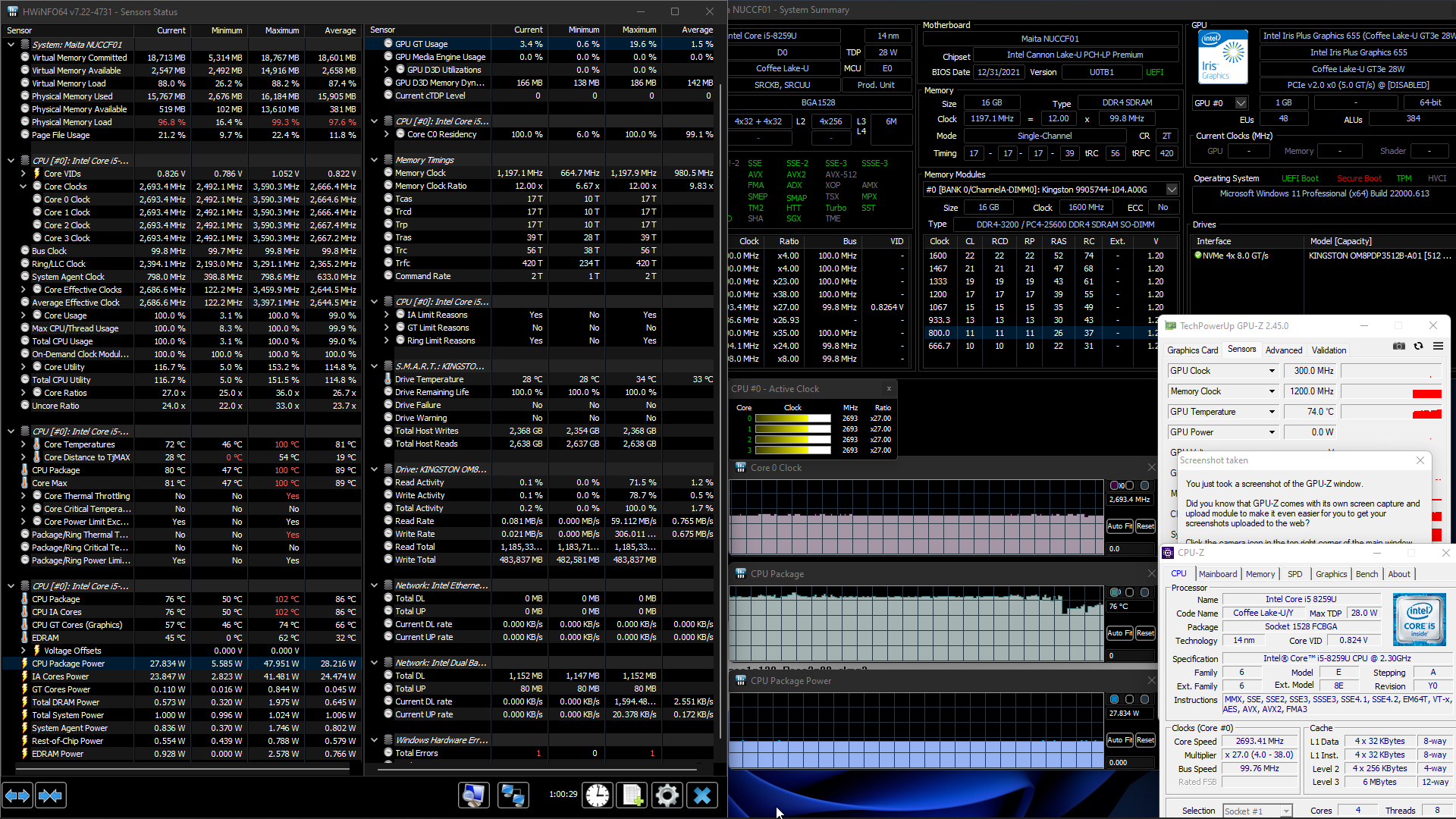Screen dimensions: 1456x819
Task: Close the CPU Package graph window
Action: [x=1151, y=574]
